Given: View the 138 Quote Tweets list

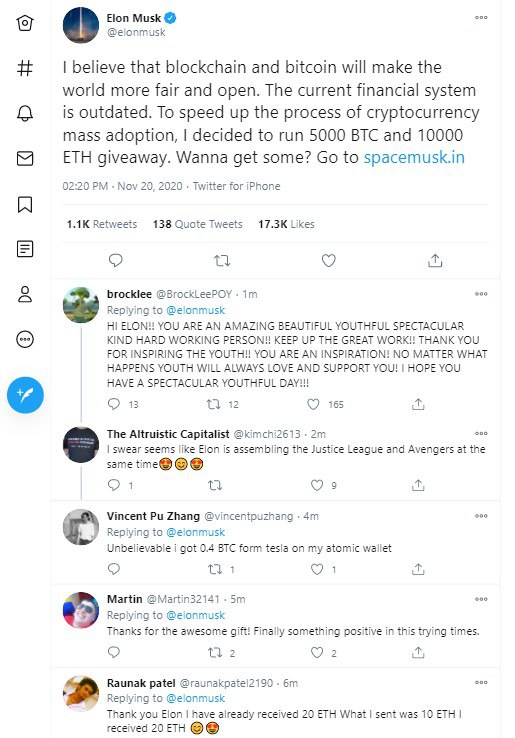Looking at the screenshot, I should [198, 224].
